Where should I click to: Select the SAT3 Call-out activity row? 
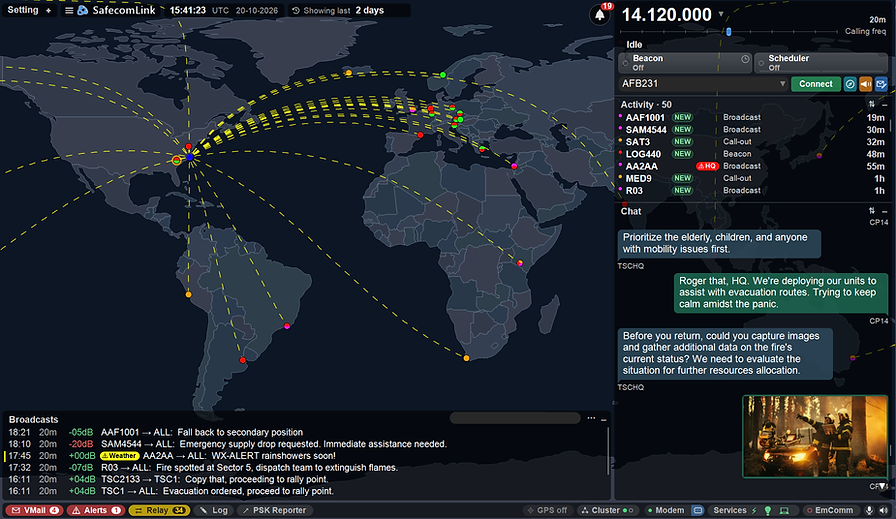(x=751, y=142)
